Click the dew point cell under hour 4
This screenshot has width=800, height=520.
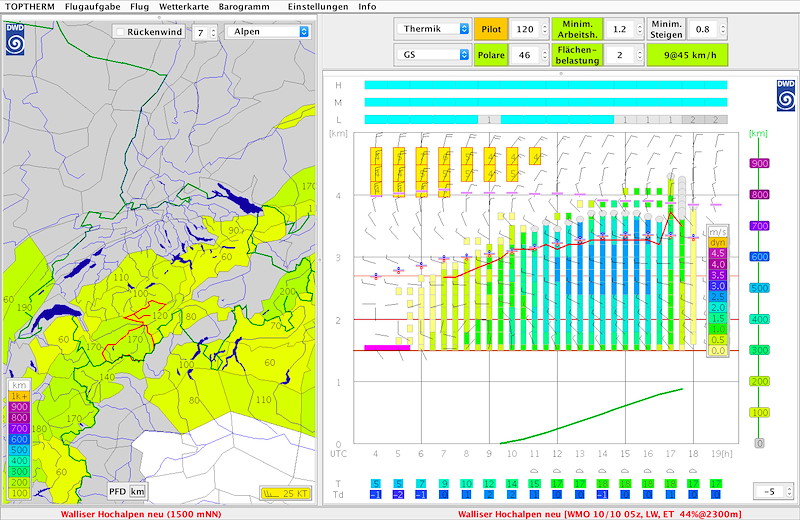[x=376, y=494]
